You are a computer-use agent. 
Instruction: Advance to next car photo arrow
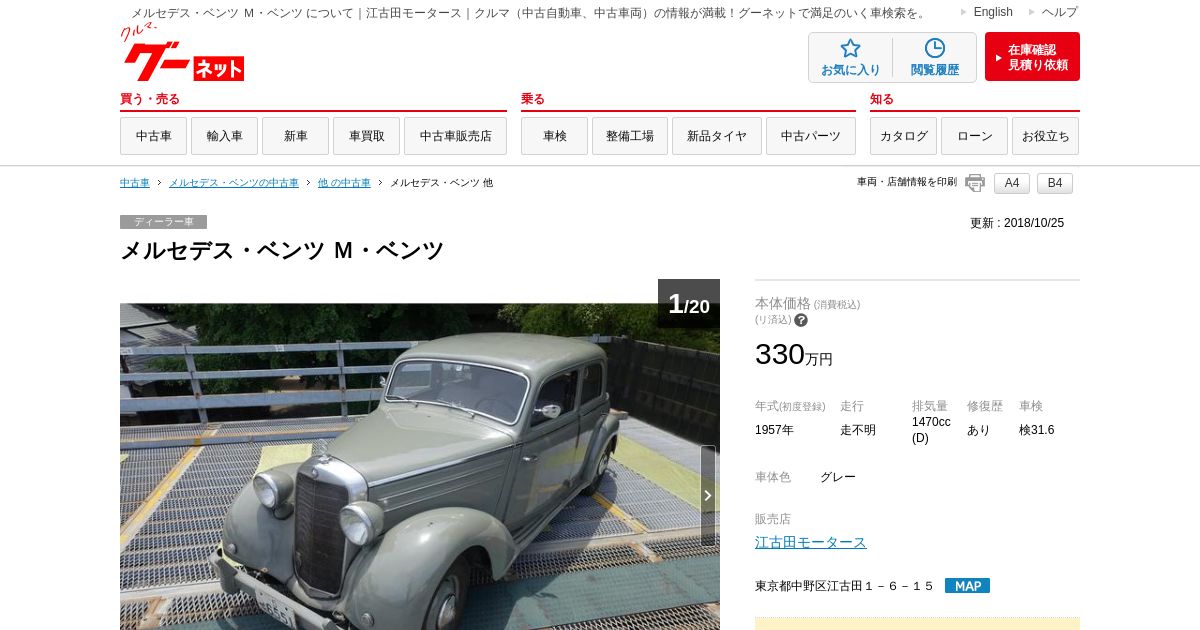click(x=708, y=495)
